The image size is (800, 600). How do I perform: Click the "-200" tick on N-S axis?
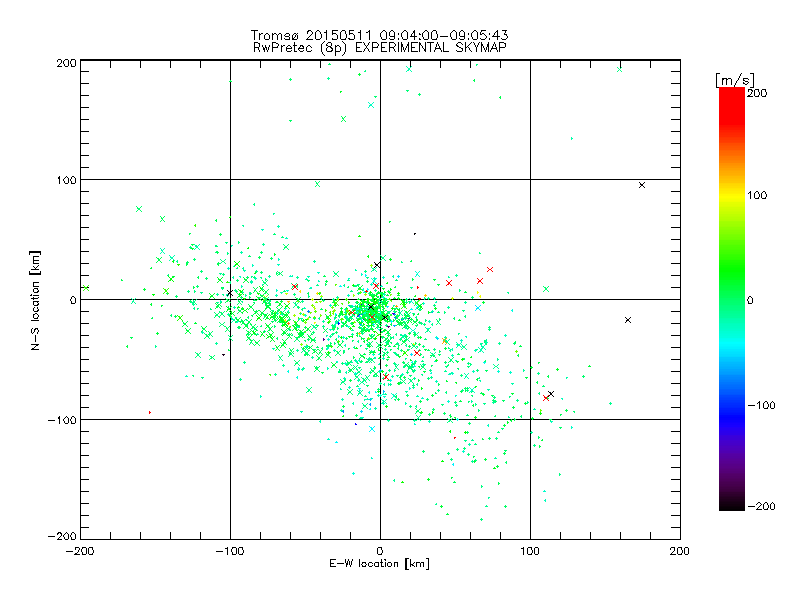click(x=62, y=536)
